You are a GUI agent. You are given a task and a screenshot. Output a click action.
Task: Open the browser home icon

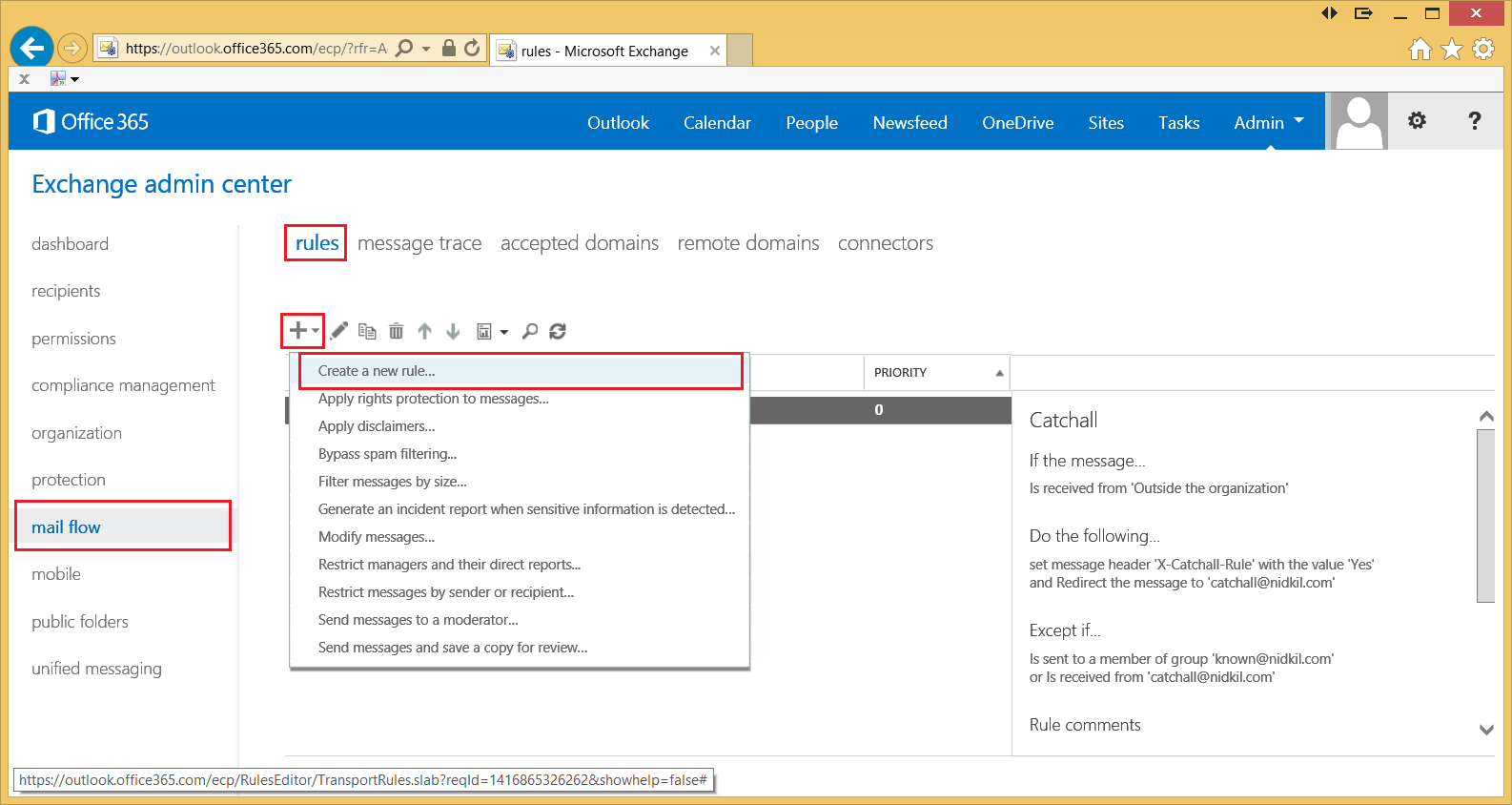point(1420,49)
